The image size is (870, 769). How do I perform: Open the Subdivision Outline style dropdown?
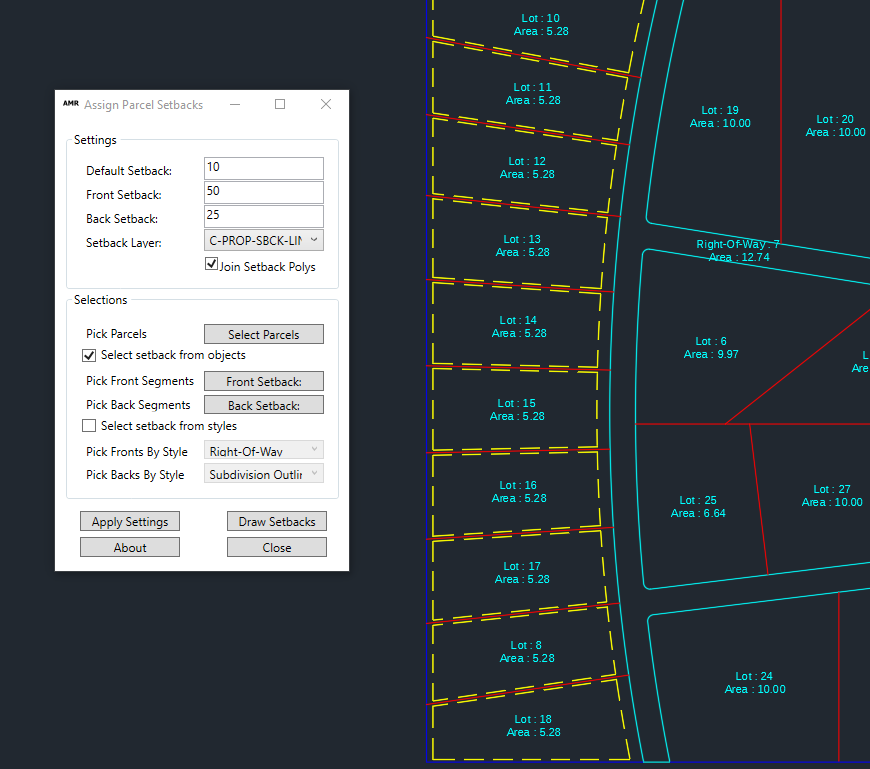click(313, 474)
